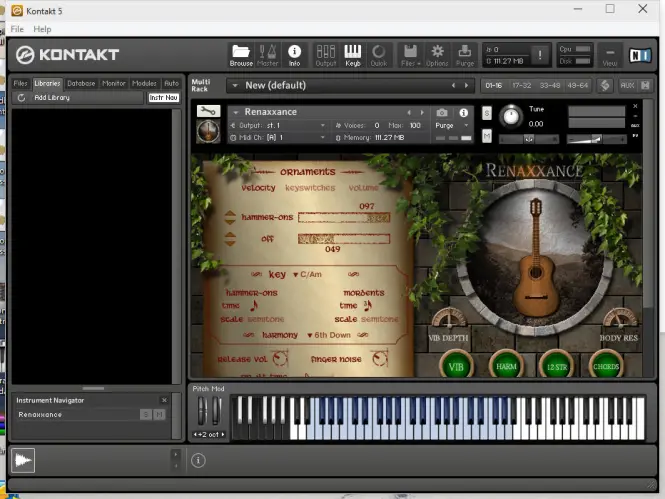The height and width of the screenshot is (499, 665).
Task: Adjust the off velocity slider
Action: (x=344, y=239)
